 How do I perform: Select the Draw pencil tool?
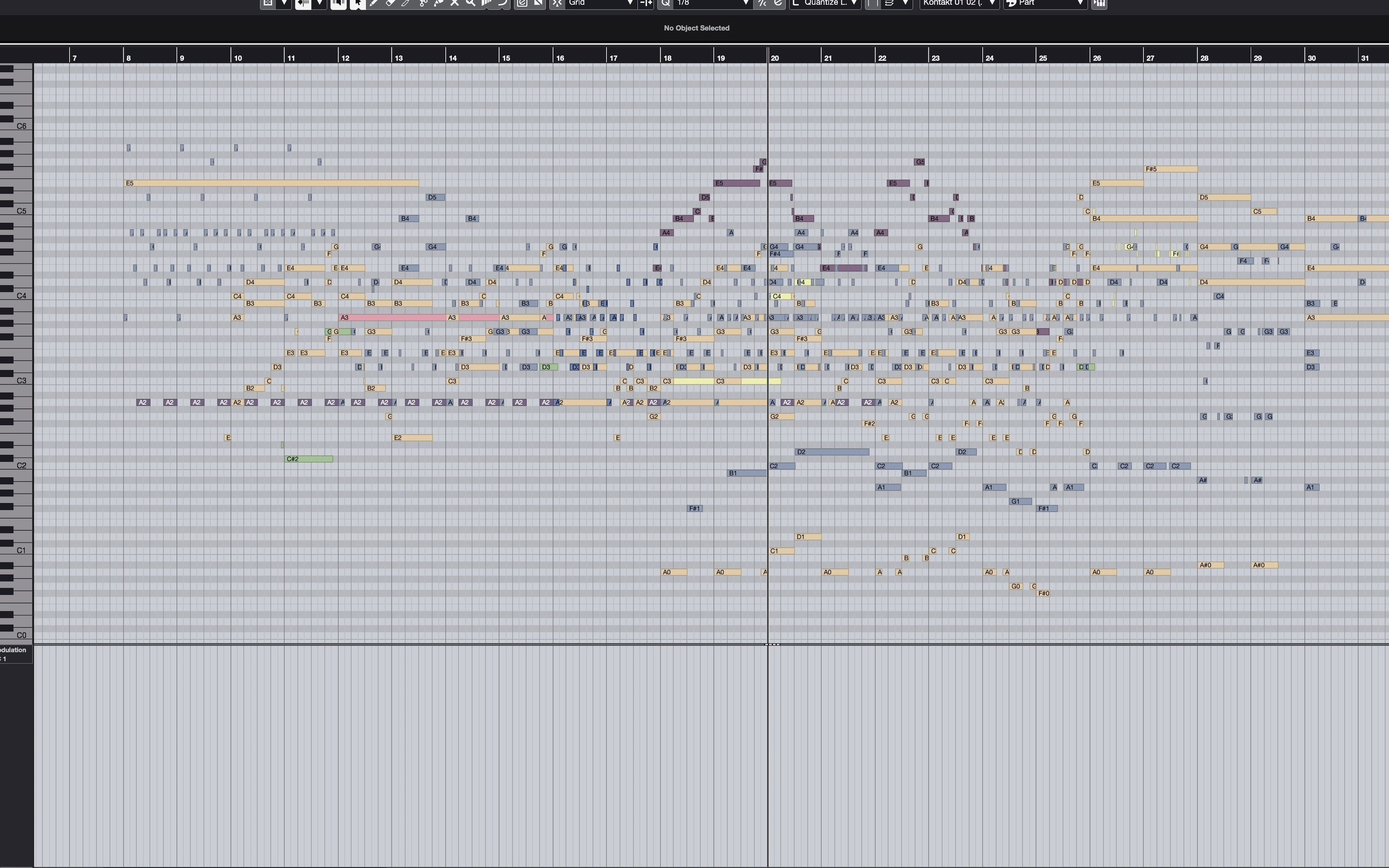click(374, 3)
